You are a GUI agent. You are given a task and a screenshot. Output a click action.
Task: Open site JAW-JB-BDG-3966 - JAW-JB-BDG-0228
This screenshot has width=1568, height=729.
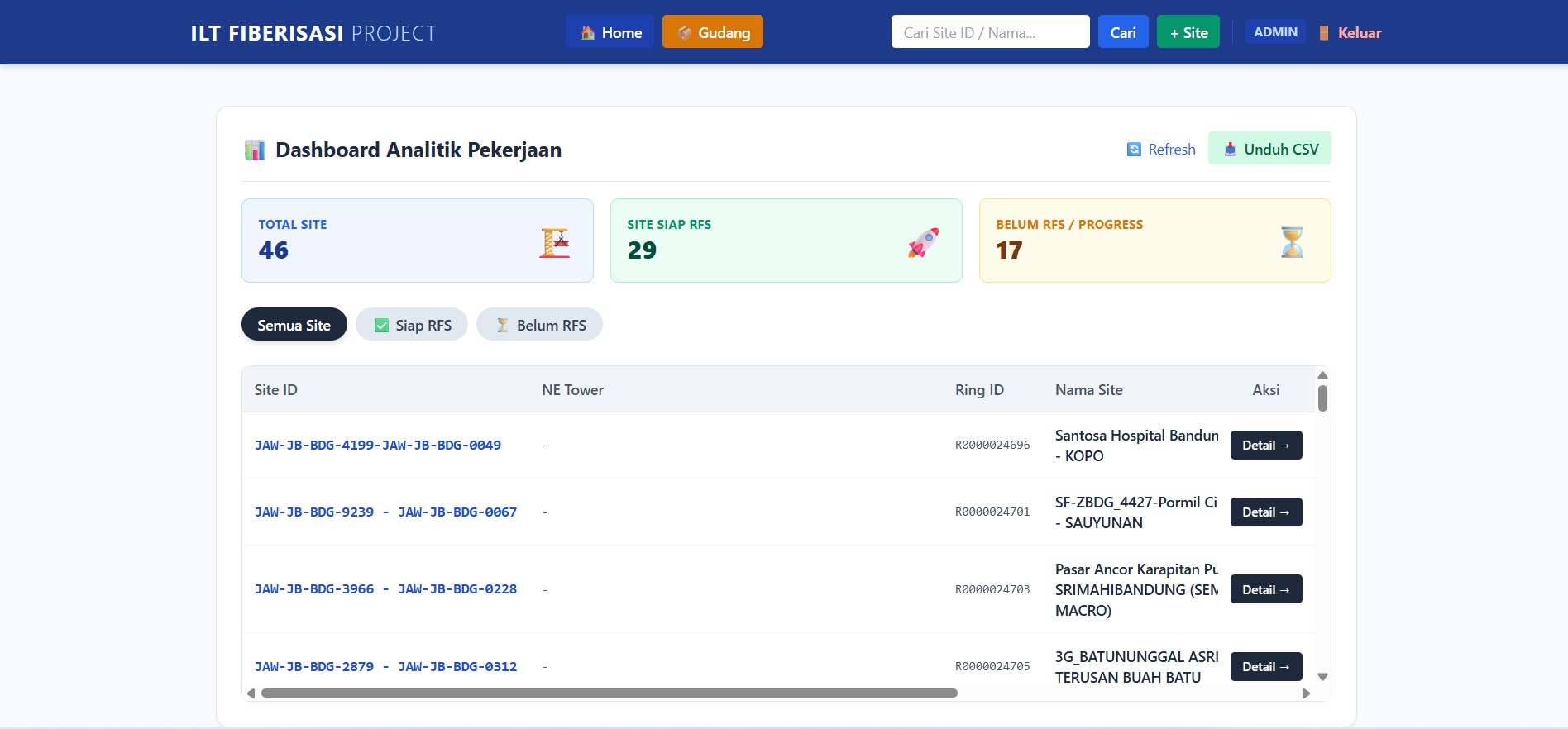click(x=385, y=588)
